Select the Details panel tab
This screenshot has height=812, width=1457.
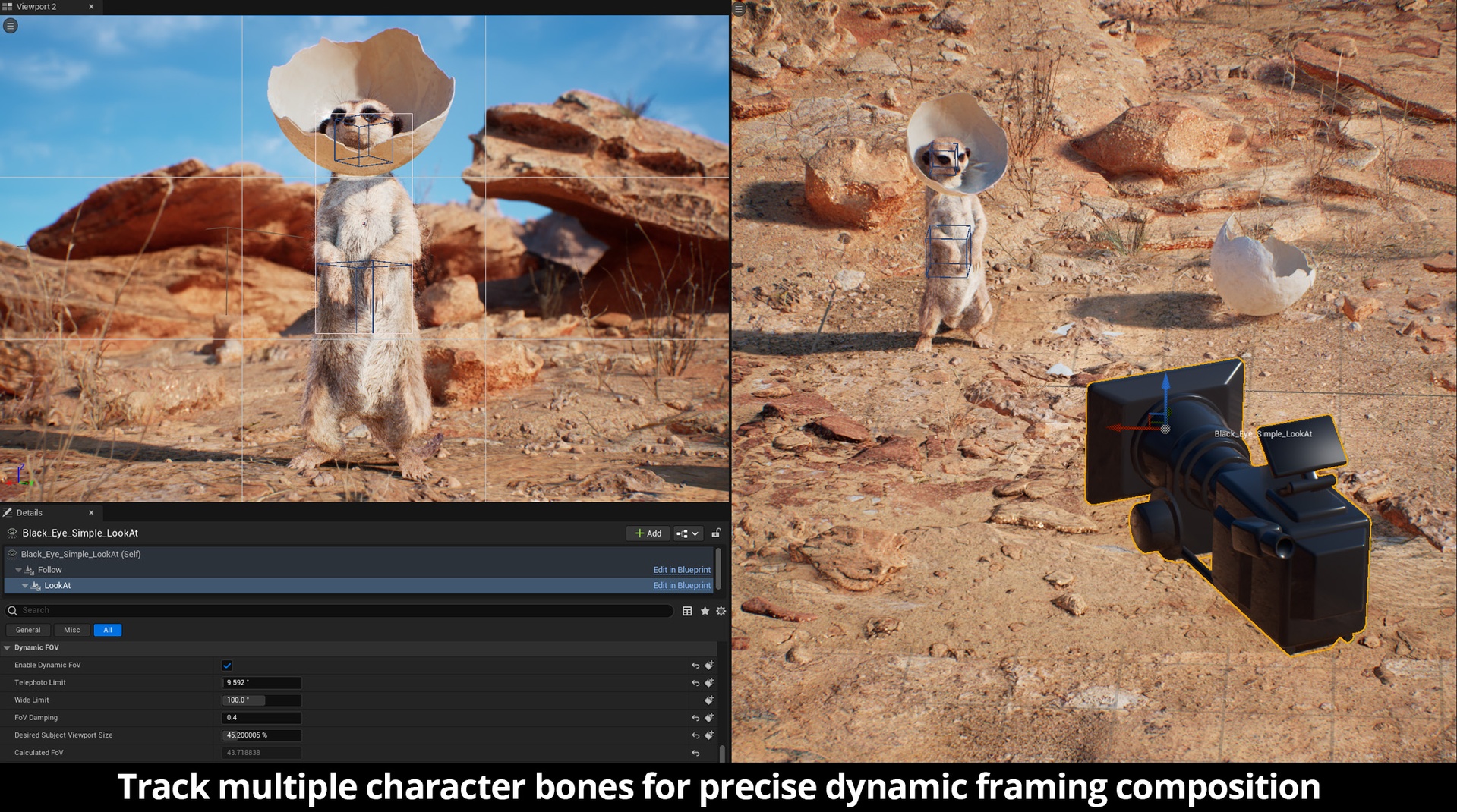[30, 513]
